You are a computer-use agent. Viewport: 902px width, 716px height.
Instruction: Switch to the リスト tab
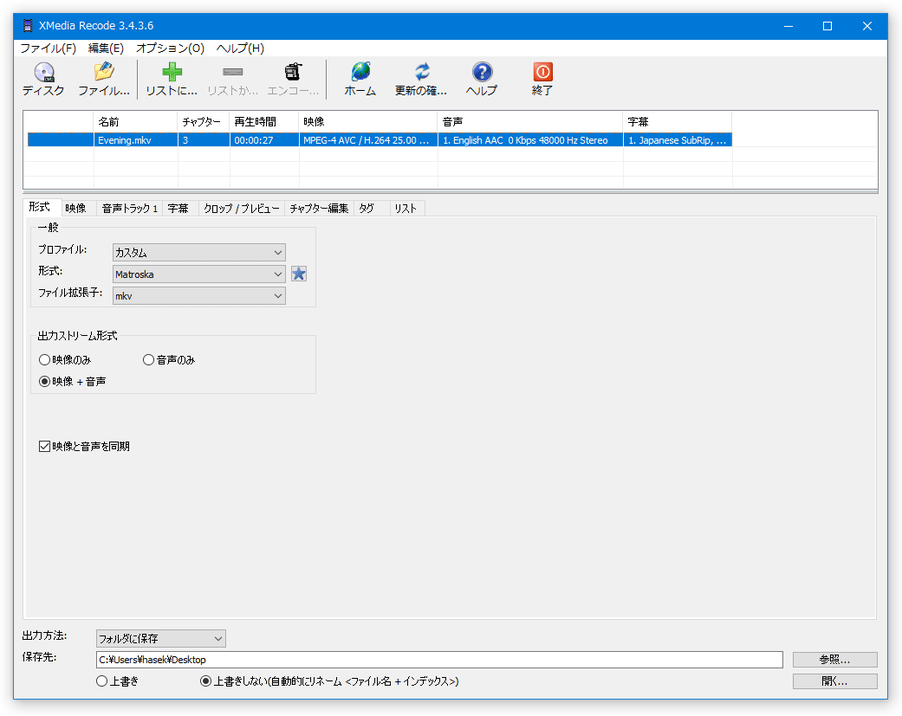pyautogui.click(x=406, y=208)
